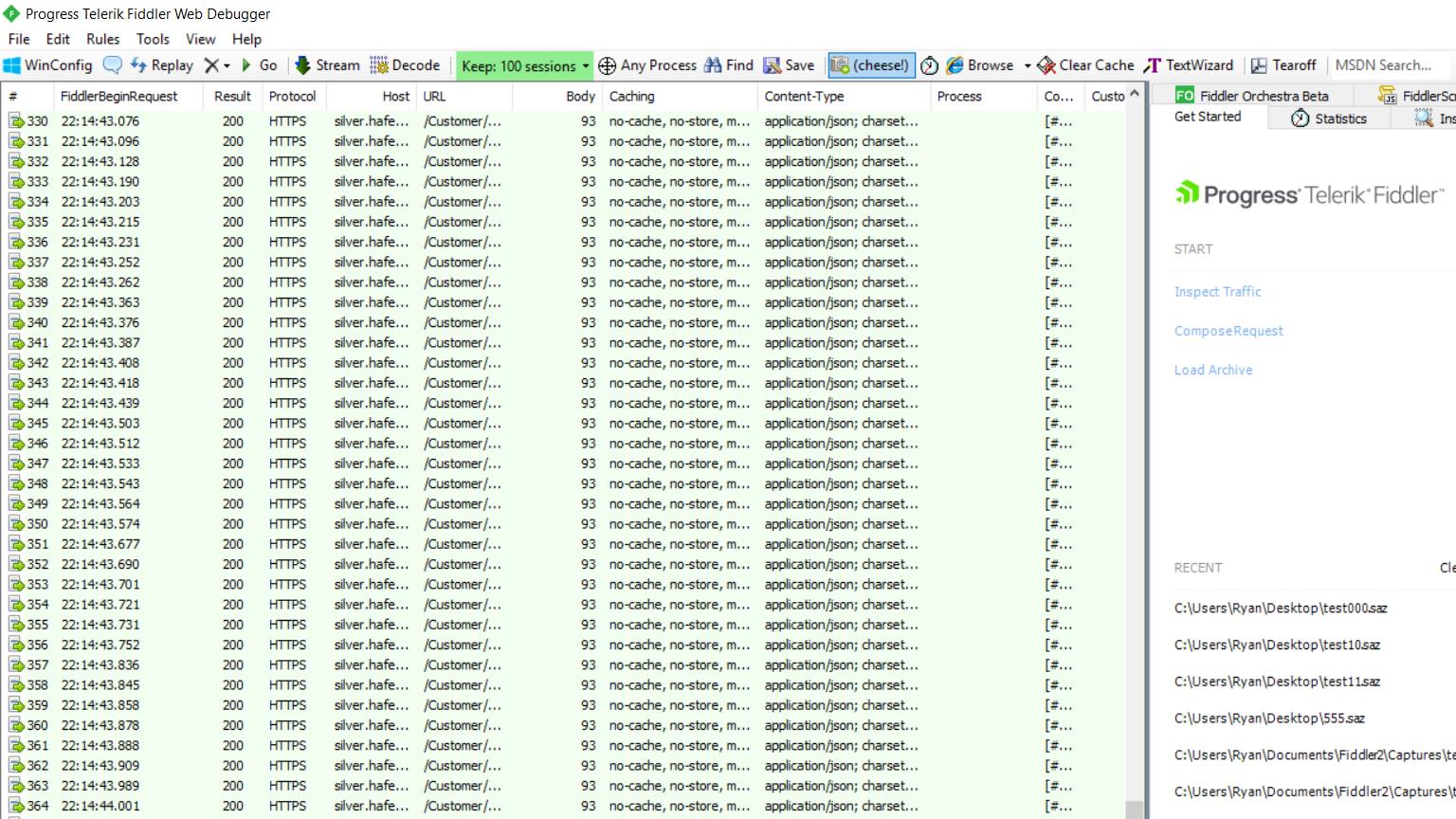1456x819 pixels.
Task: Open the Rules menu
Action: coord(102,39)
